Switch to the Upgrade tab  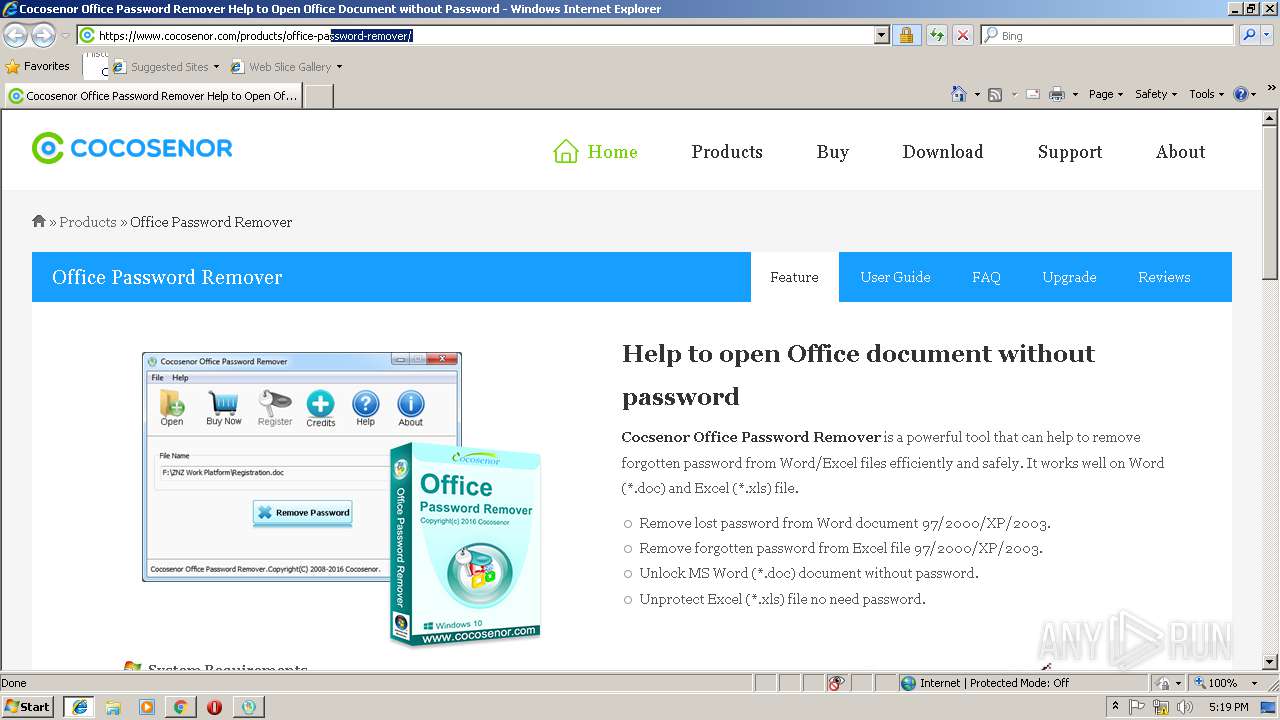pyautogui.click(x=1069, y=277)
